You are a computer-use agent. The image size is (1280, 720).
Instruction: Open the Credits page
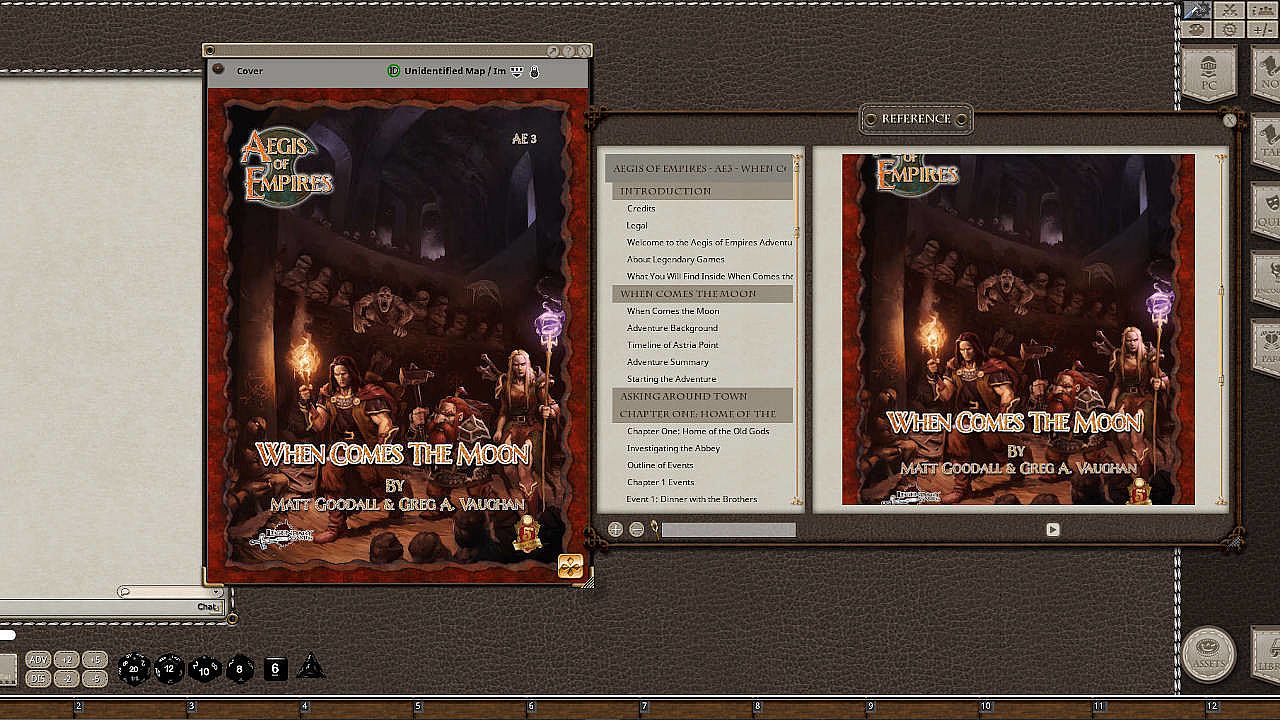pos(641,209)
